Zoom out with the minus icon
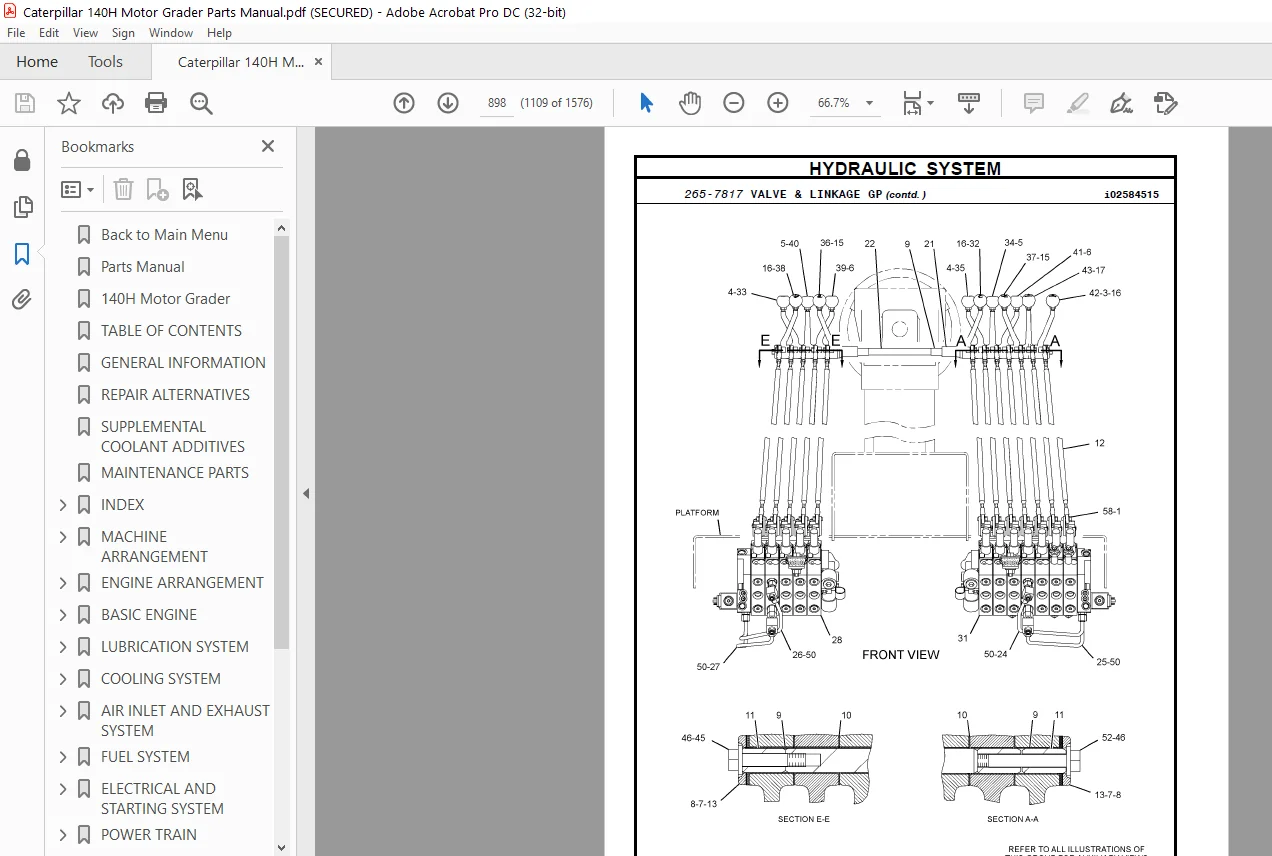Viewport: 1272px width, 856px height. 734,103
